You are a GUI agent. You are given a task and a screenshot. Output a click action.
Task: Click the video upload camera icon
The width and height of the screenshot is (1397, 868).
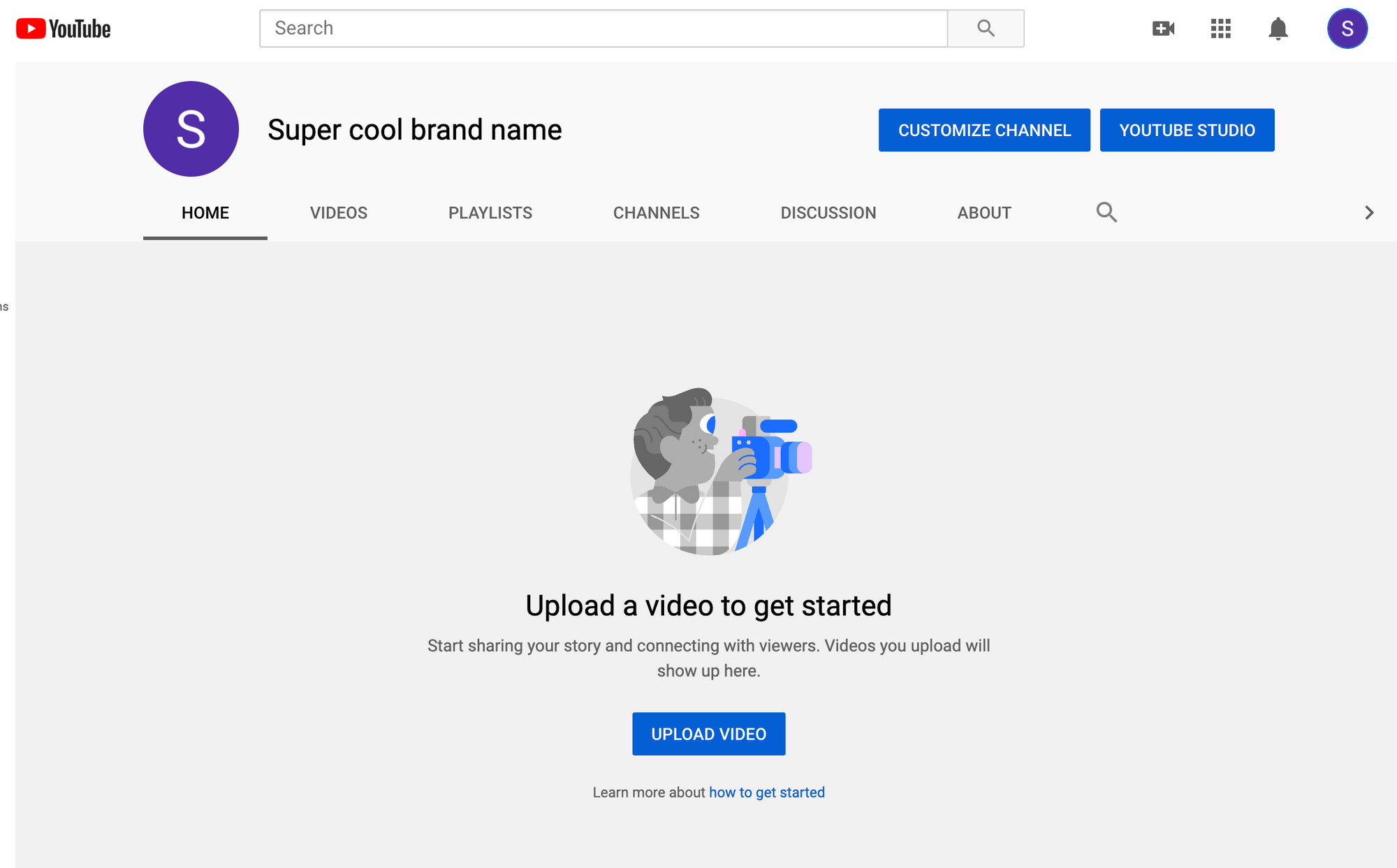pyautogui.click(x=1163, y=27)
